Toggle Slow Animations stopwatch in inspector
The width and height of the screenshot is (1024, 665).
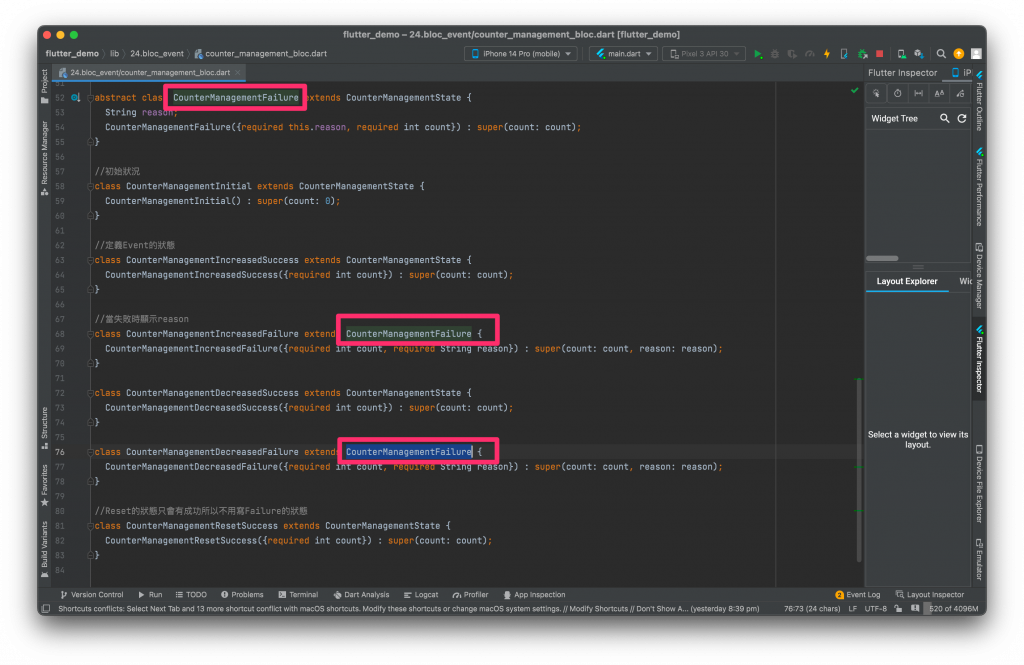pyautogui.click(x=897, y=93)
